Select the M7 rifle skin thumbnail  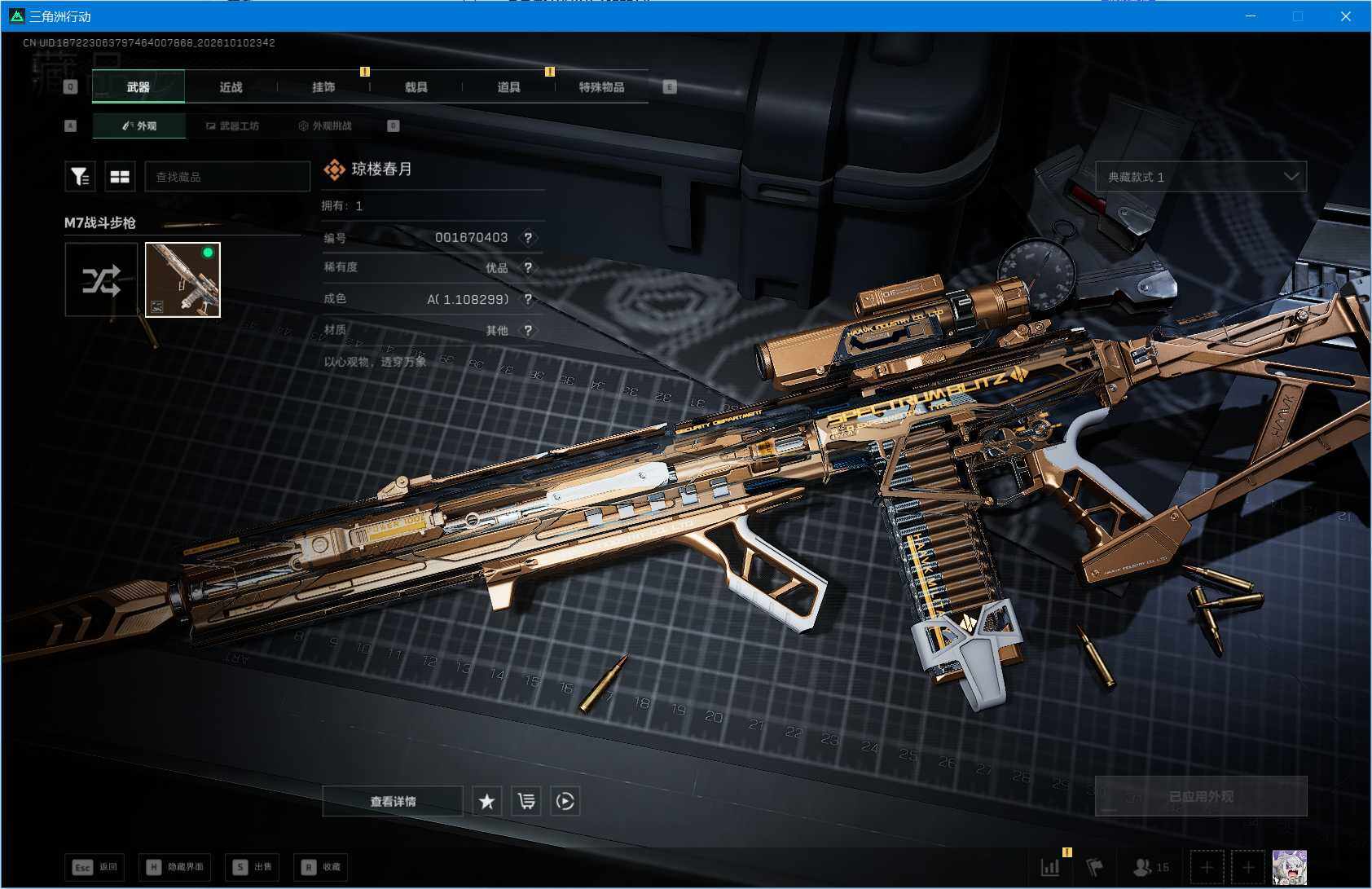pyautogui.click(x=182, y=279)
